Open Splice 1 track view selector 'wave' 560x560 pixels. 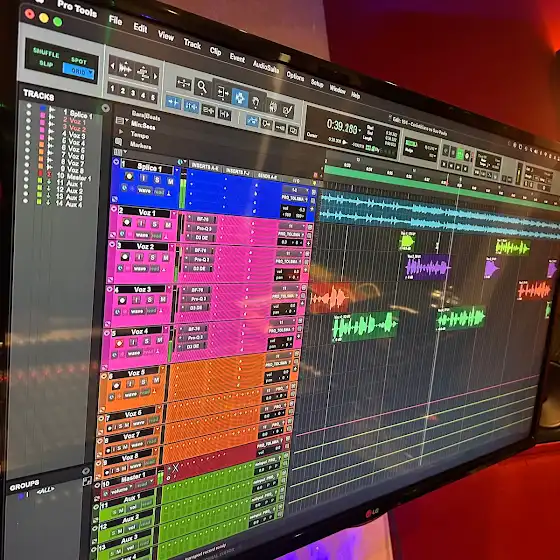coord(144,190)
